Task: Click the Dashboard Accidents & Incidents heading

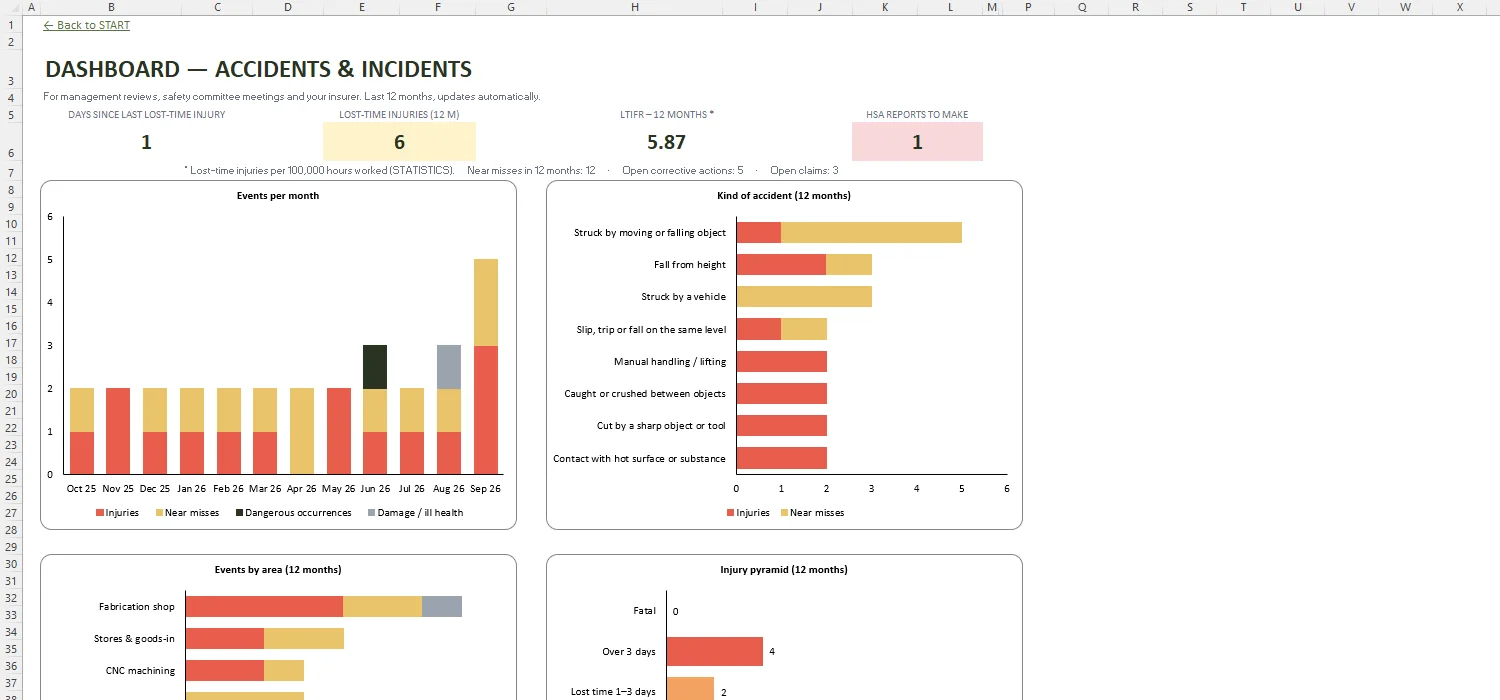Action: pyautogui.click(x=258, y=69)
